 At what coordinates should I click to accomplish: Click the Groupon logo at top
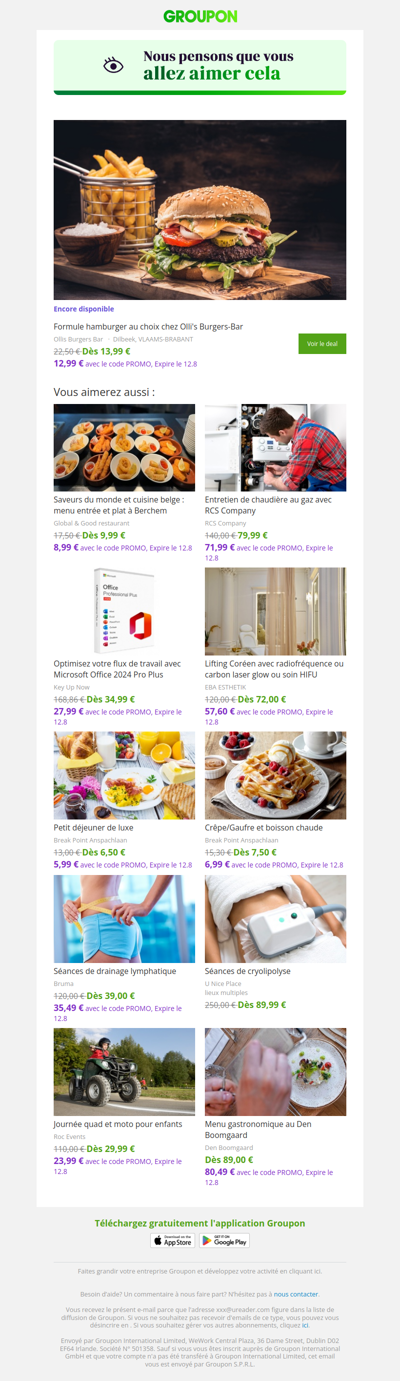[x=200, y=16]
